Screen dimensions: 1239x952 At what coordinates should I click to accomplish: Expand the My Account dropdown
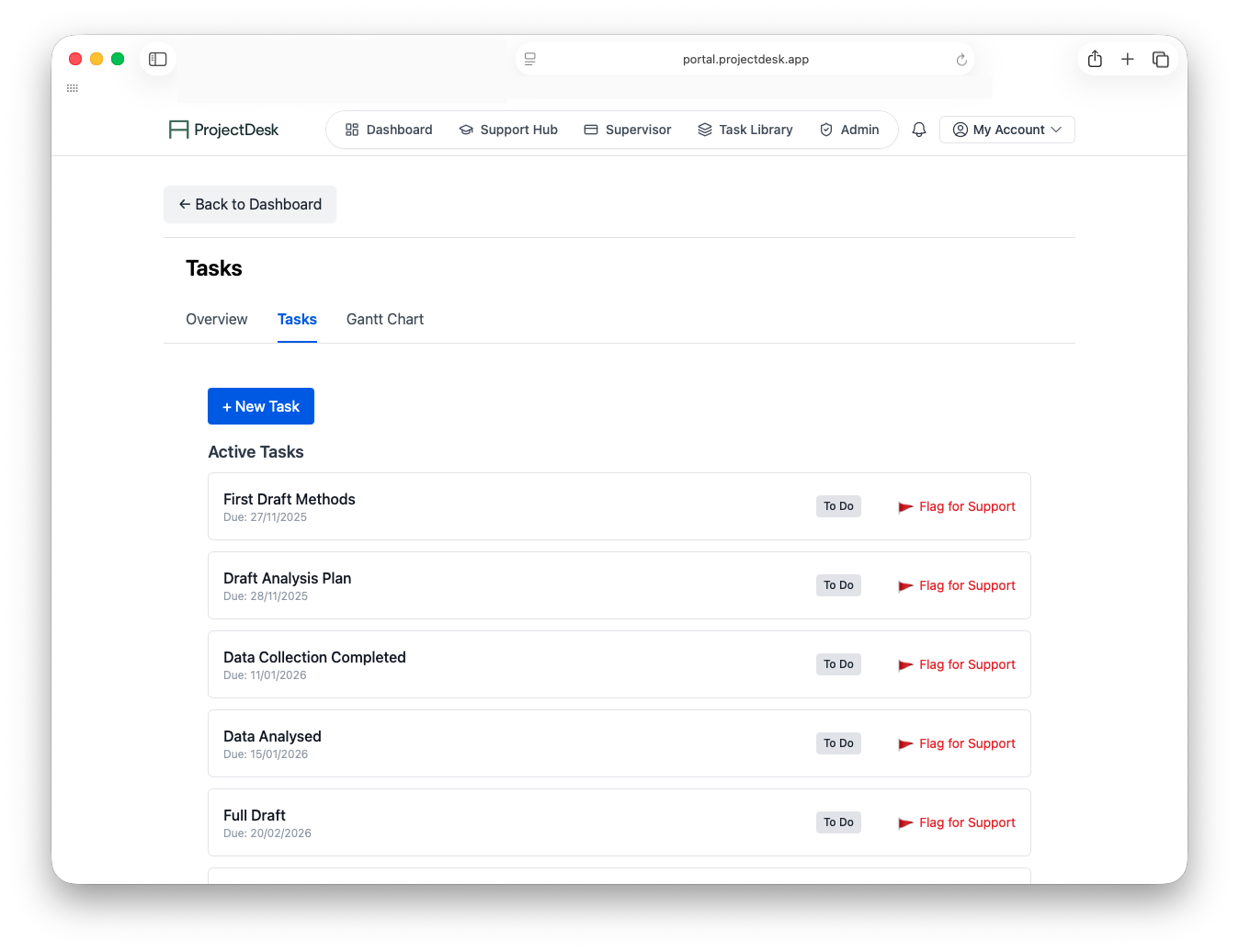coord(1006,130)
